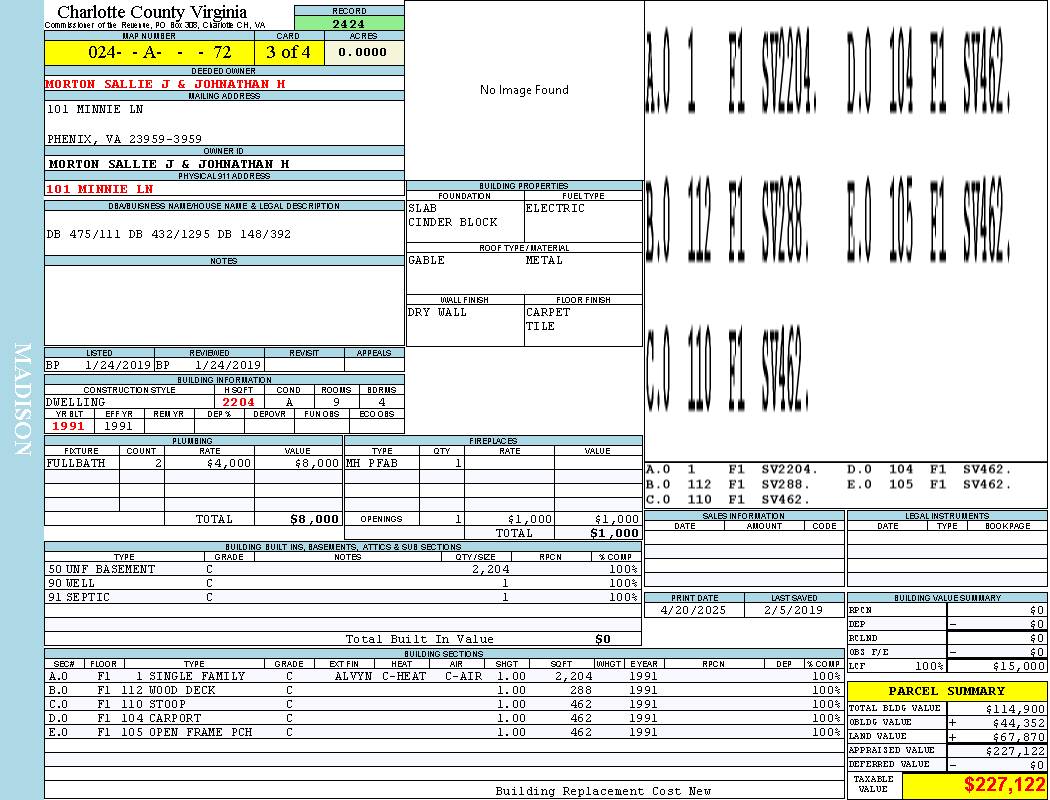The width and height of the screenshot is (1050, 800).
Task: Click the legal description DB 475/111 text
Action: tap(169, 234)
